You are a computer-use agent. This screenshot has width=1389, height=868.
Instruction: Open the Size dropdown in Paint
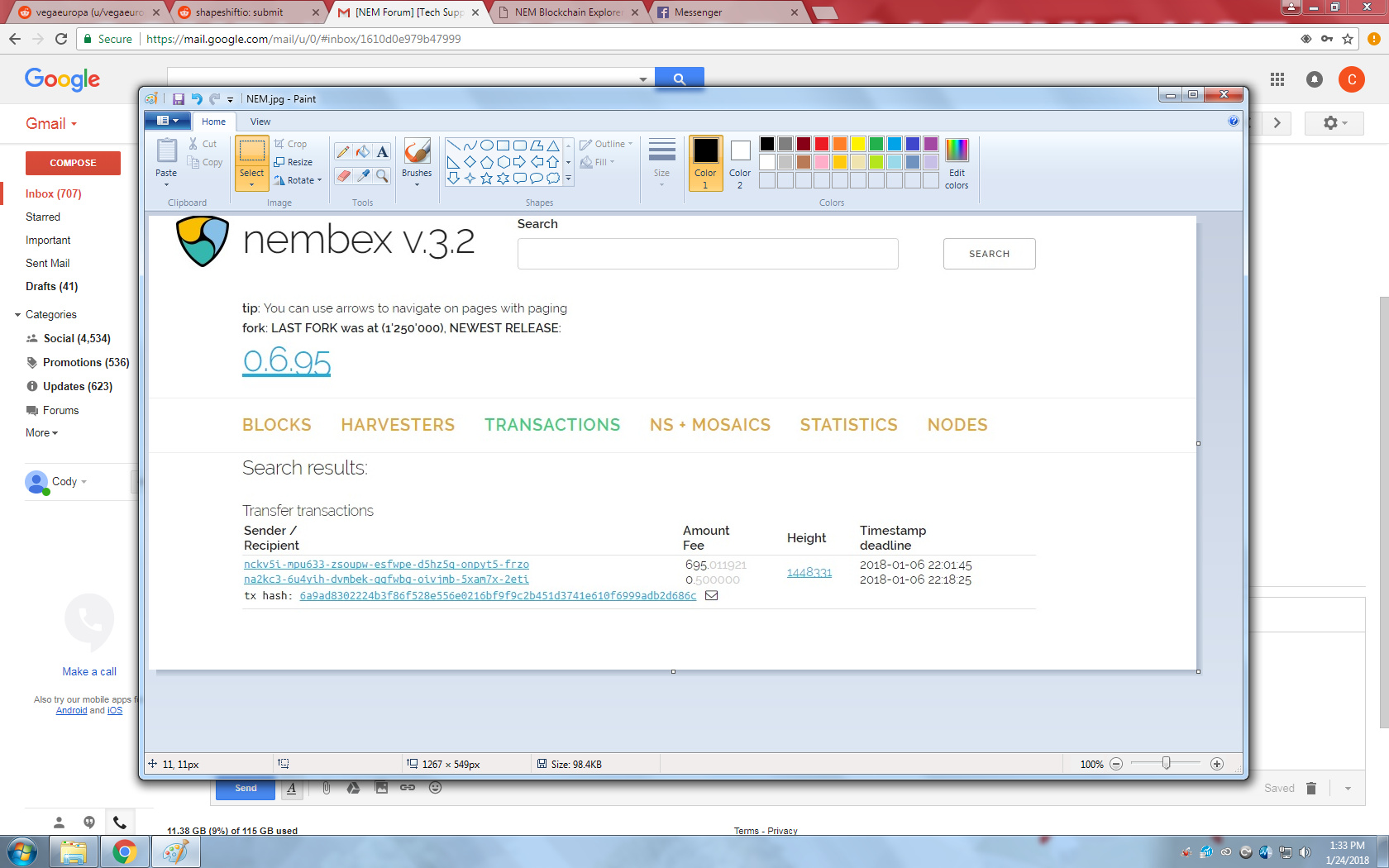(661, 184)
